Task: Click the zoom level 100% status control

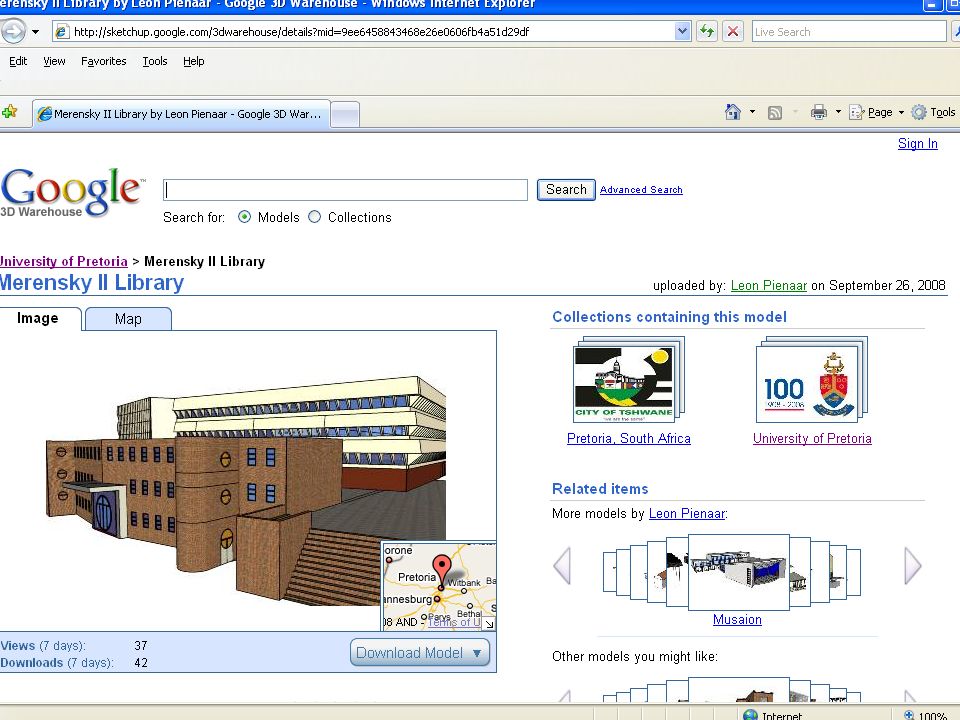Action: tap(926, 715)
